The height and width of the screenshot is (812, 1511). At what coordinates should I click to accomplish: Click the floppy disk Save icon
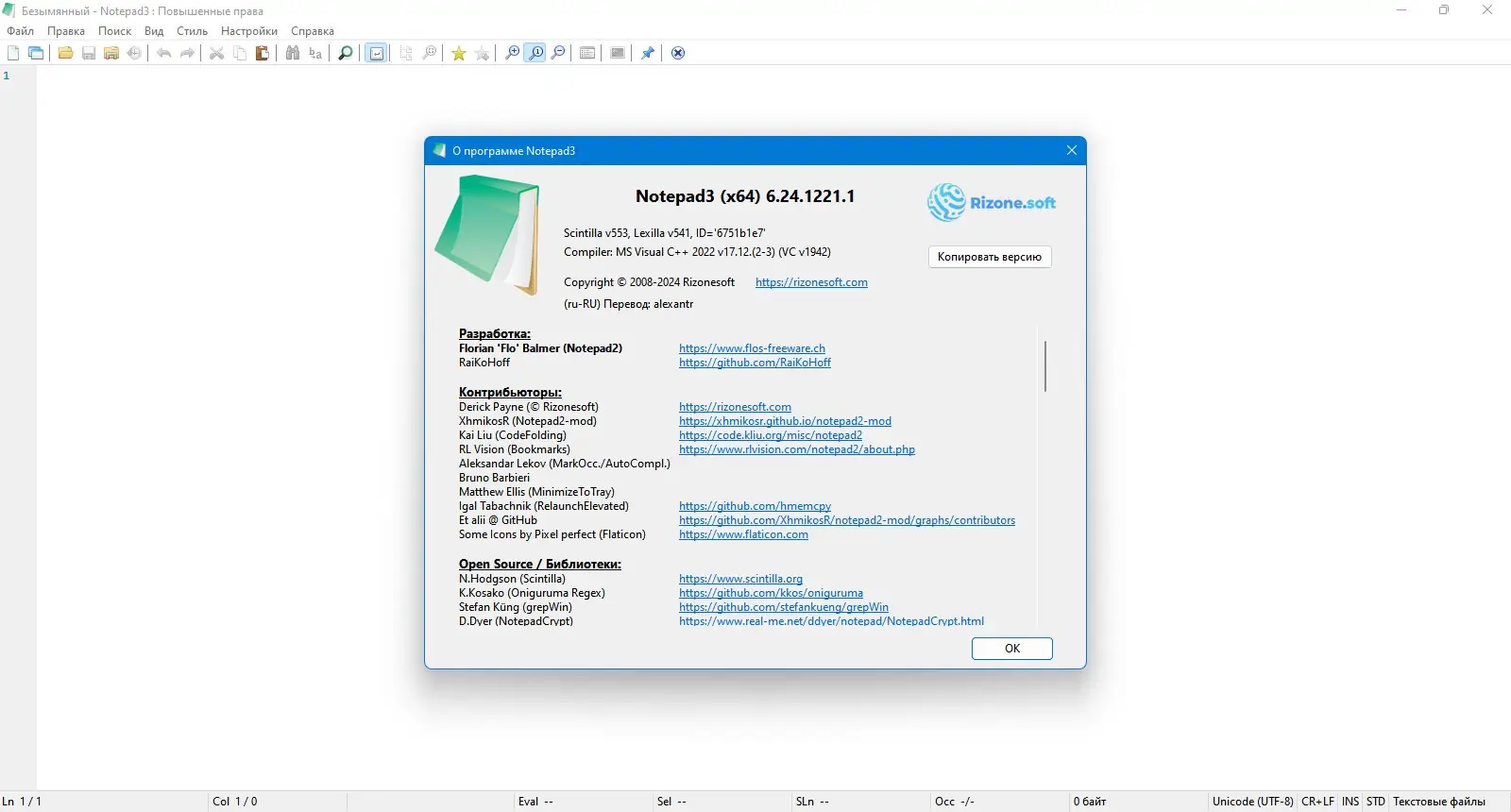(89, 53)
